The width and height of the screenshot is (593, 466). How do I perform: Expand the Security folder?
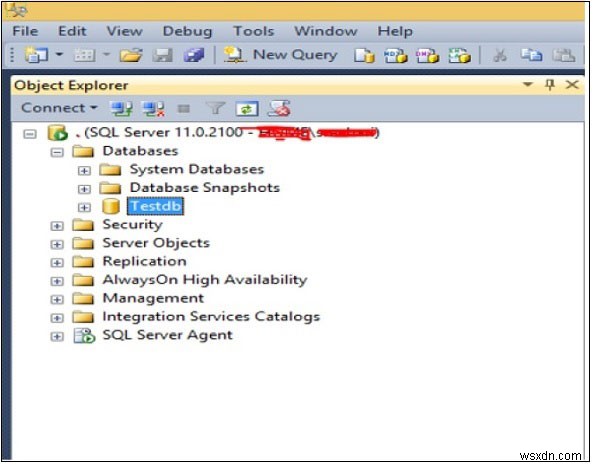coord(57,226)
